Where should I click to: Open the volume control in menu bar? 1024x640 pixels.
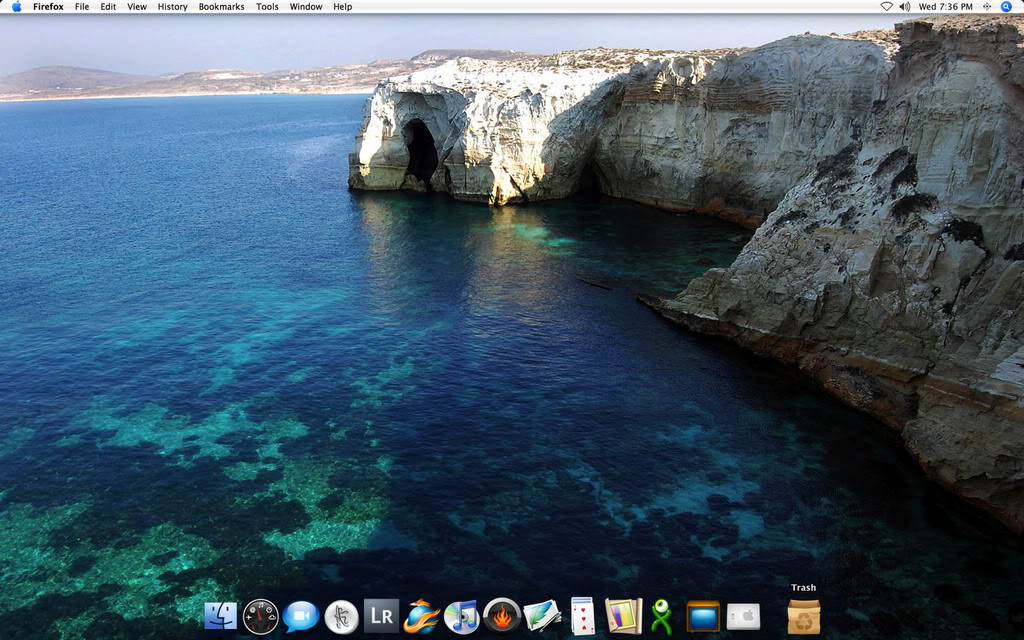click(904, 7)
